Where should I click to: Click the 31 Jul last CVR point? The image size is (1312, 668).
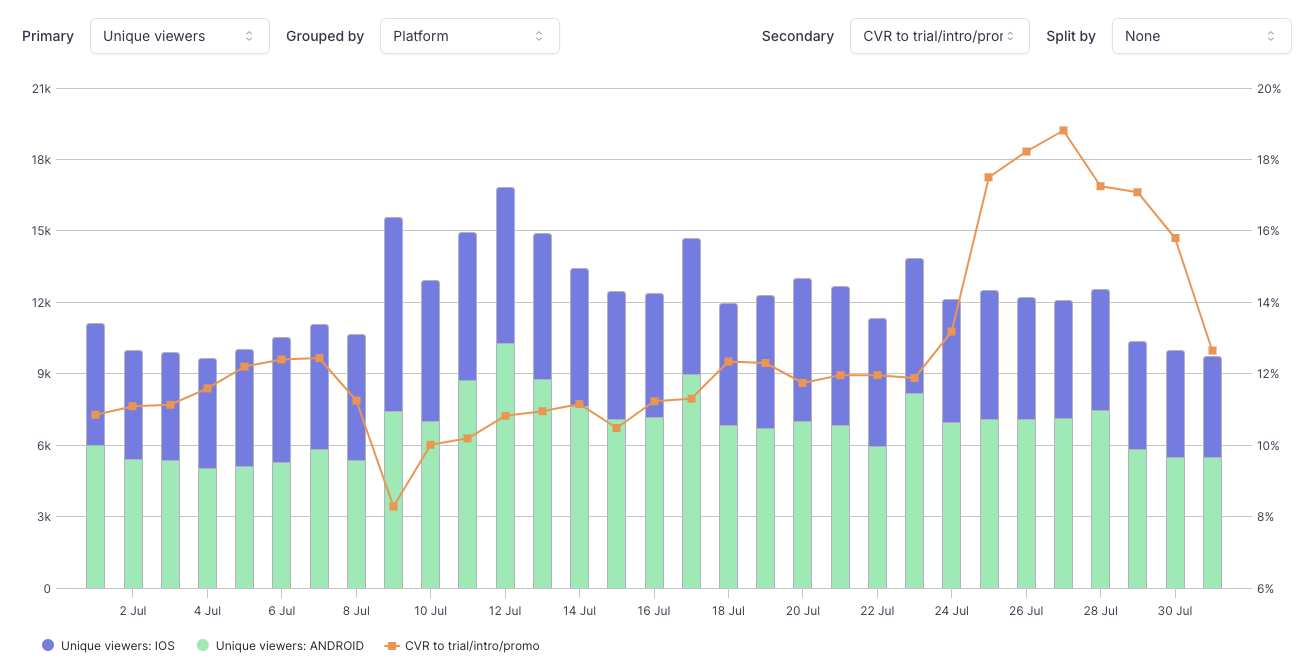1212,350
